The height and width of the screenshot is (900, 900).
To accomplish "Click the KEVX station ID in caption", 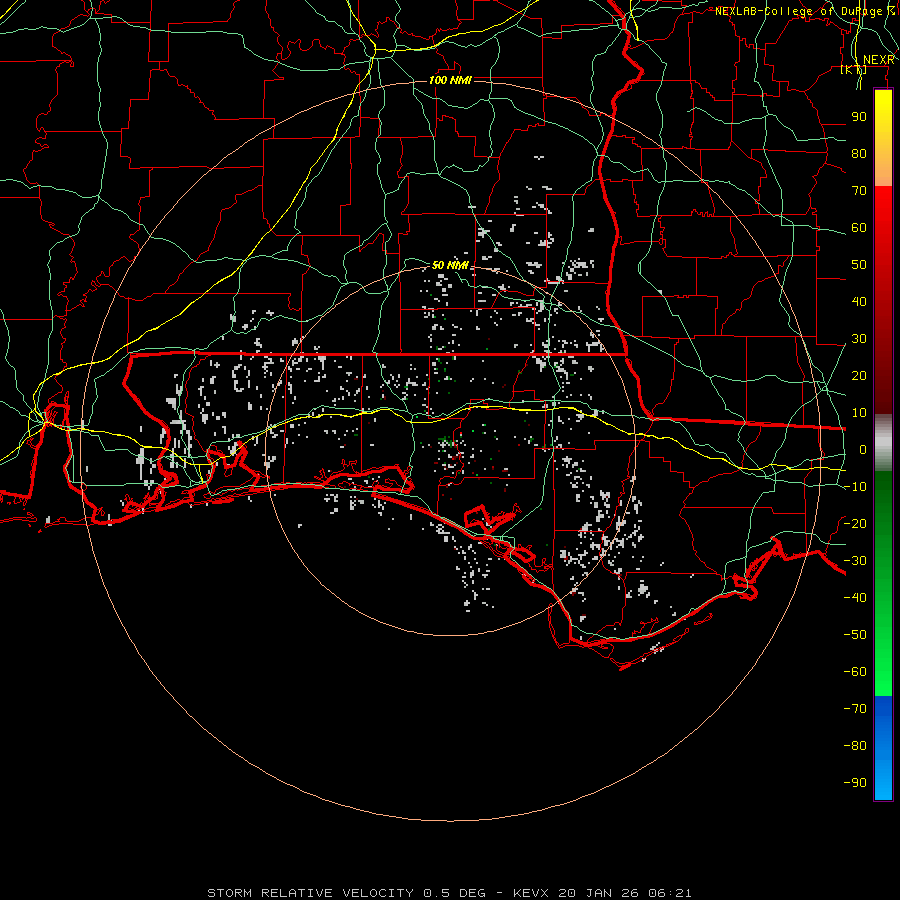I will click(x=532, y=892).
